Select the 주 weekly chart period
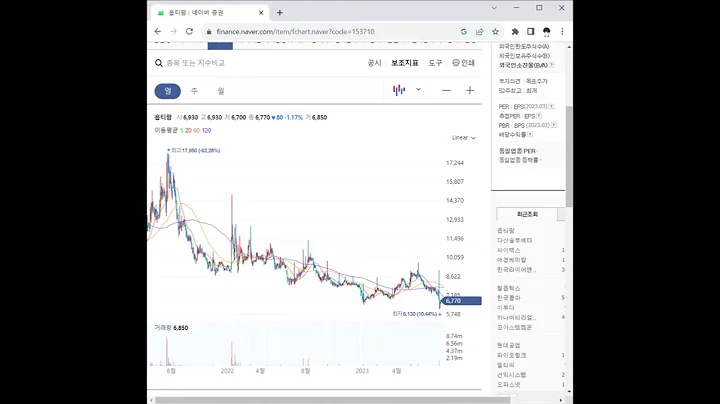720x404 pixels. pyautogui.click(x=194, y=91)
